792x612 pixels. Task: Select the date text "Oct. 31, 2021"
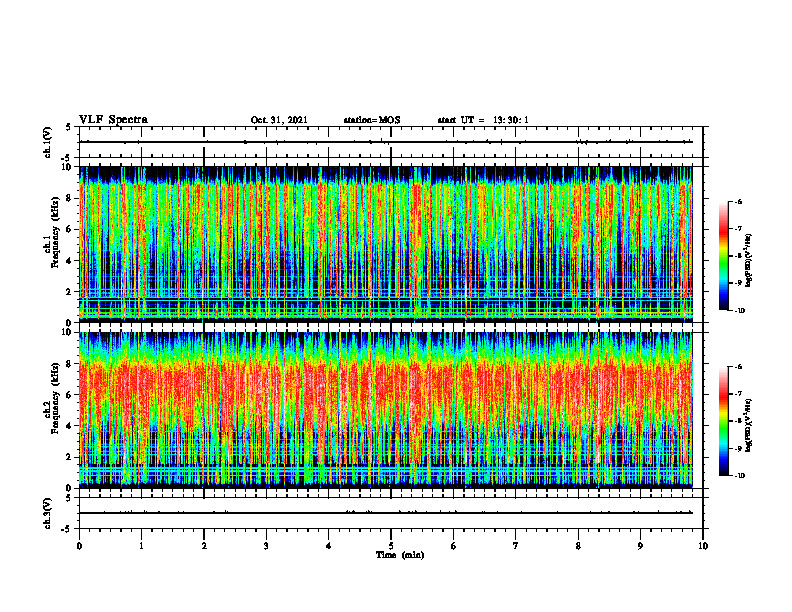point(279,120)
